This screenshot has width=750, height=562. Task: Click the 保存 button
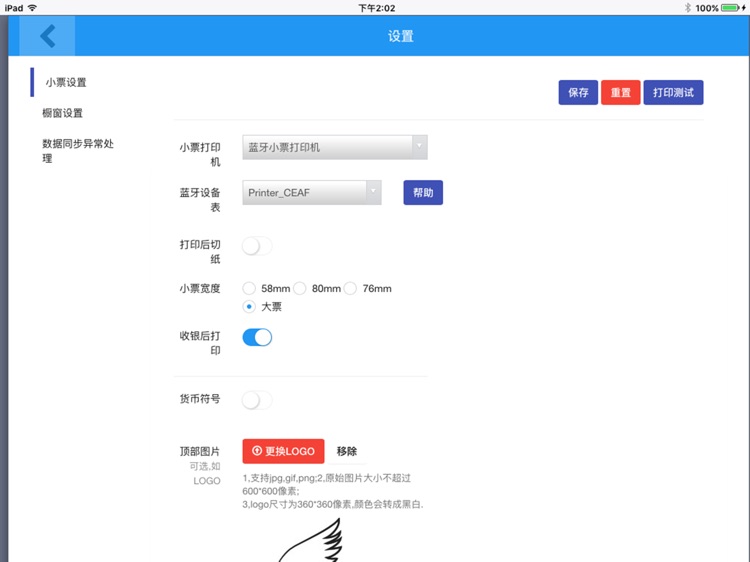578,92
